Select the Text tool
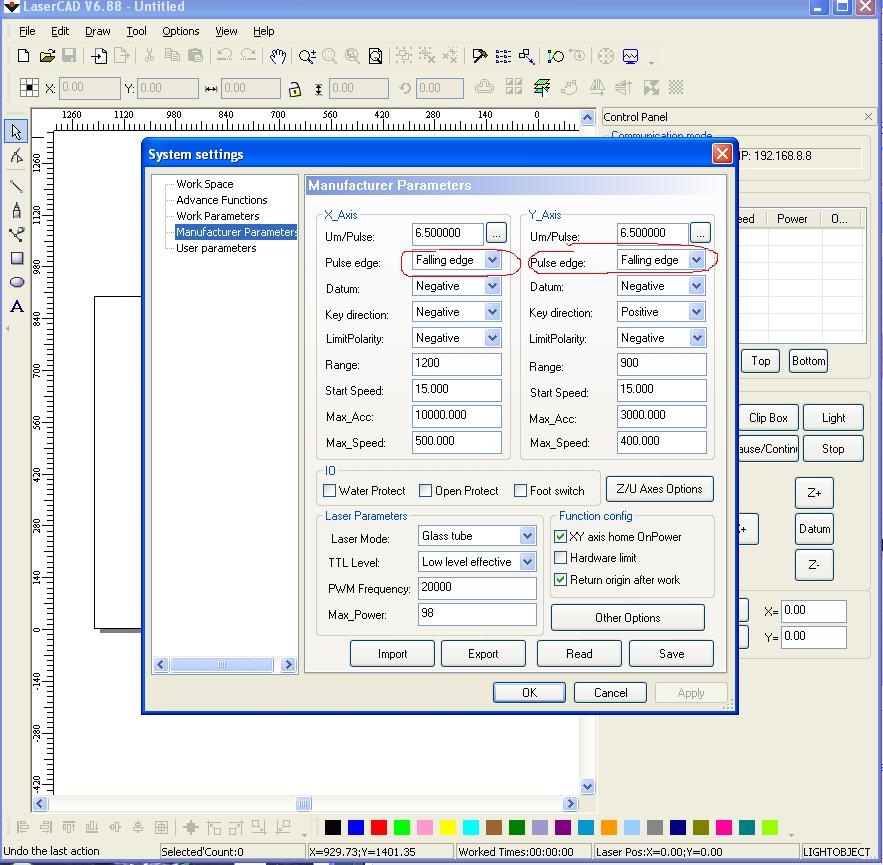883x865 pixels. [16, 307]
